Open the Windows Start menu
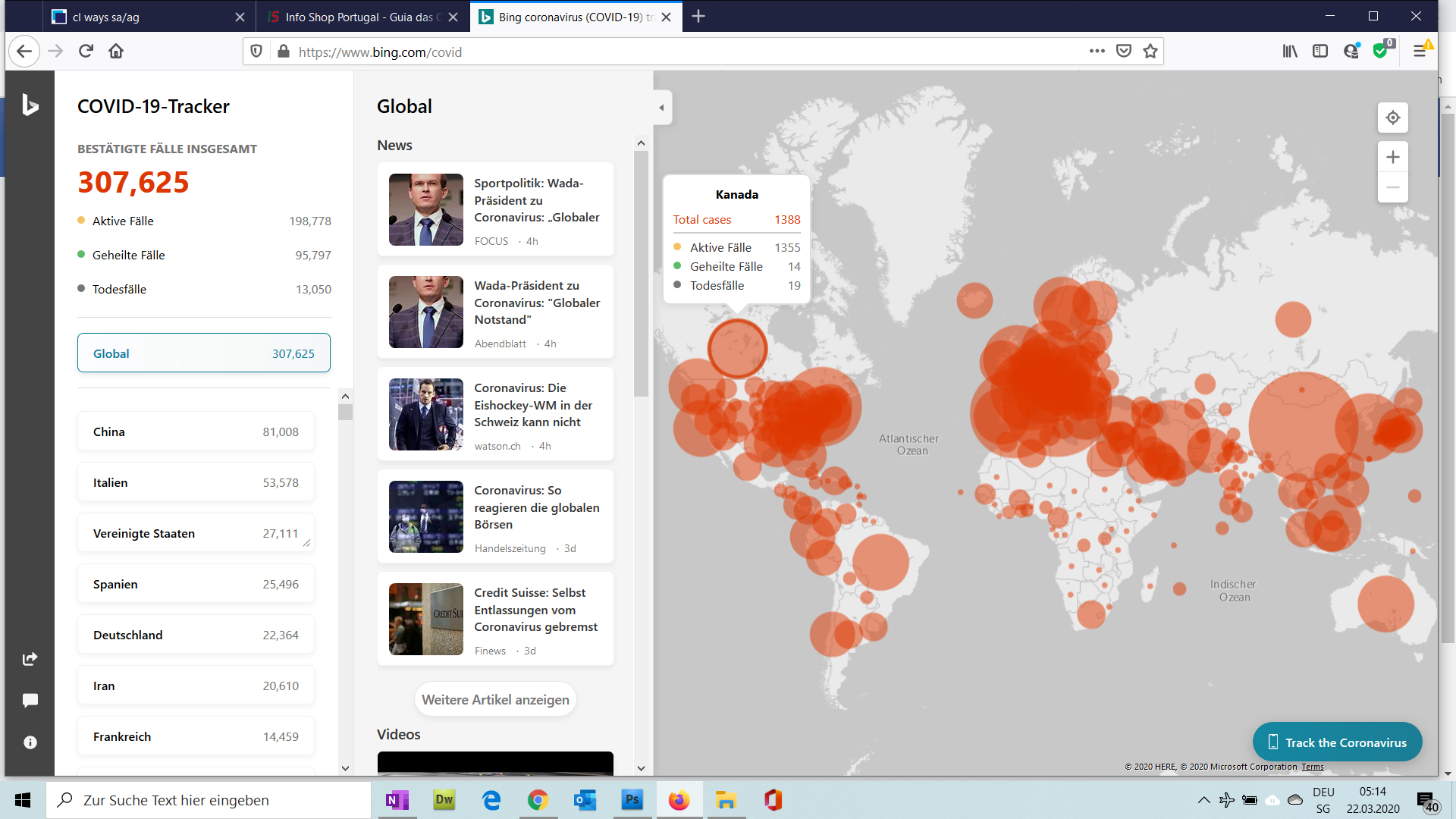This screenshot has height=819, width=1456. click(23, 800)
